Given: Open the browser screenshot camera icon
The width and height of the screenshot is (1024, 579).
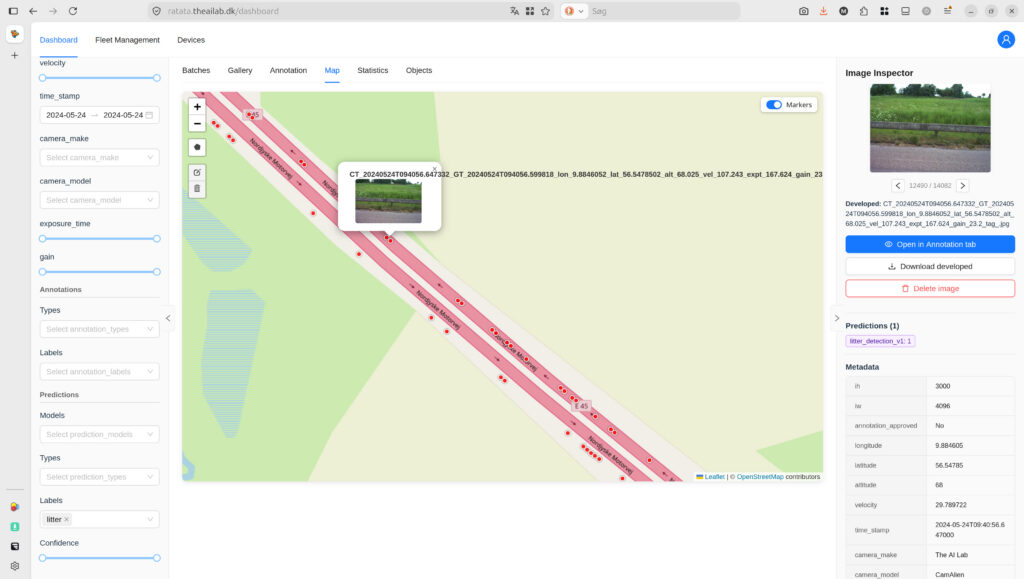Looking at the screenshot, I should (803, 11).
